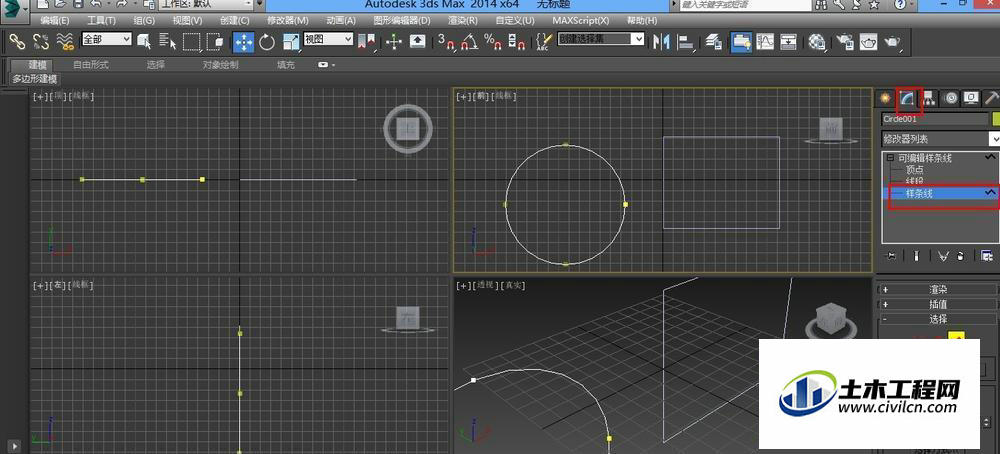This screenshot has height=454, width=1000.
Task: Click the top viewport ViewCube
Action: [x=408, y=129]
